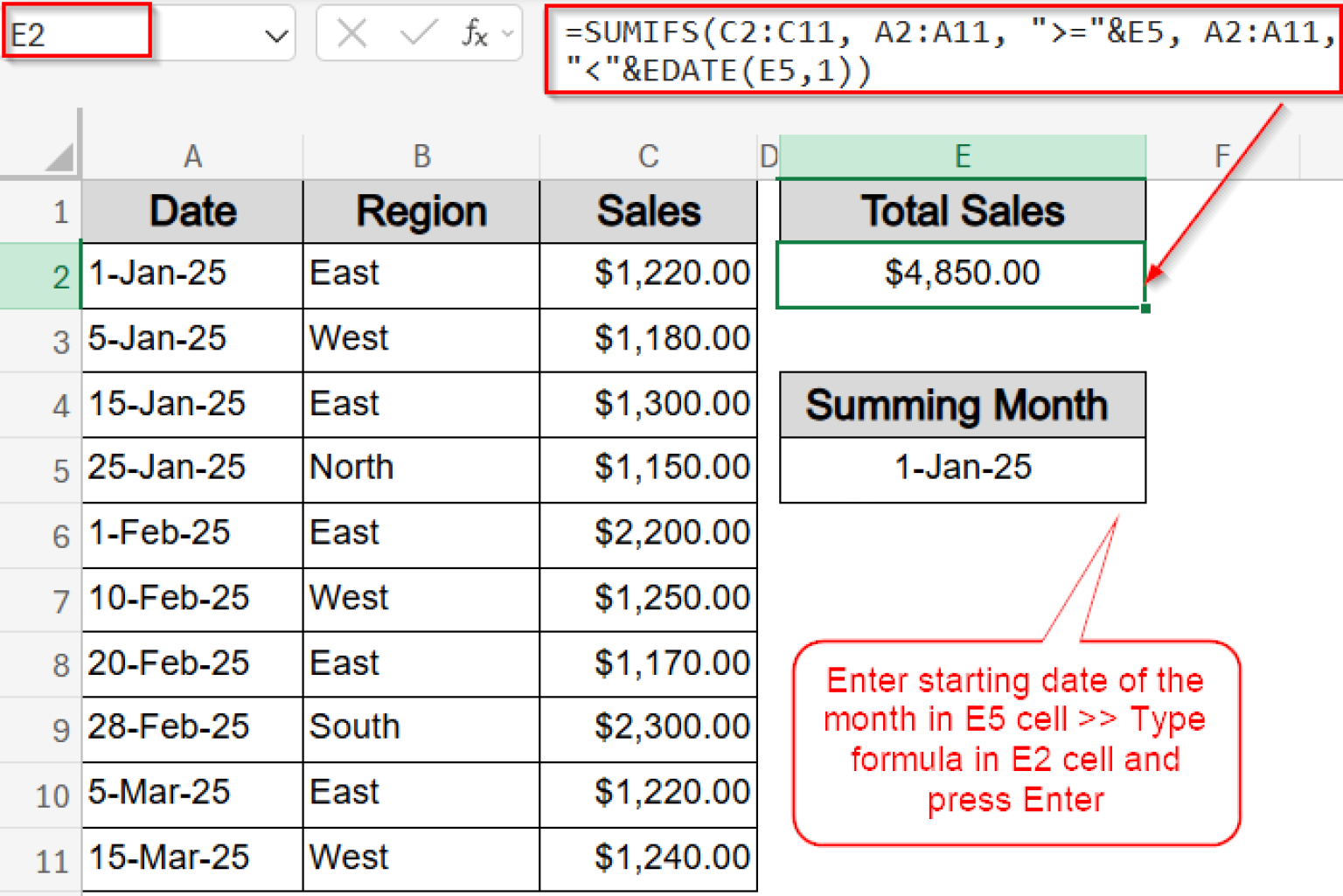Screen dimensions: 1343x896
Task: Select row header 11
Action: pyautogui.click(x=52, y=858)
